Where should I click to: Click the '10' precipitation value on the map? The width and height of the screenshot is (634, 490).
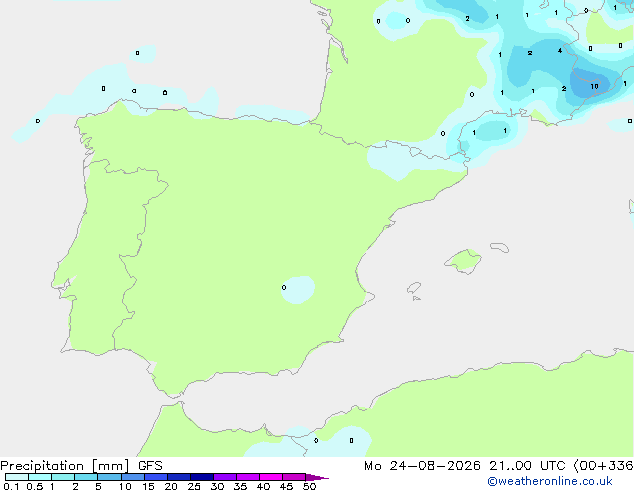594,87
